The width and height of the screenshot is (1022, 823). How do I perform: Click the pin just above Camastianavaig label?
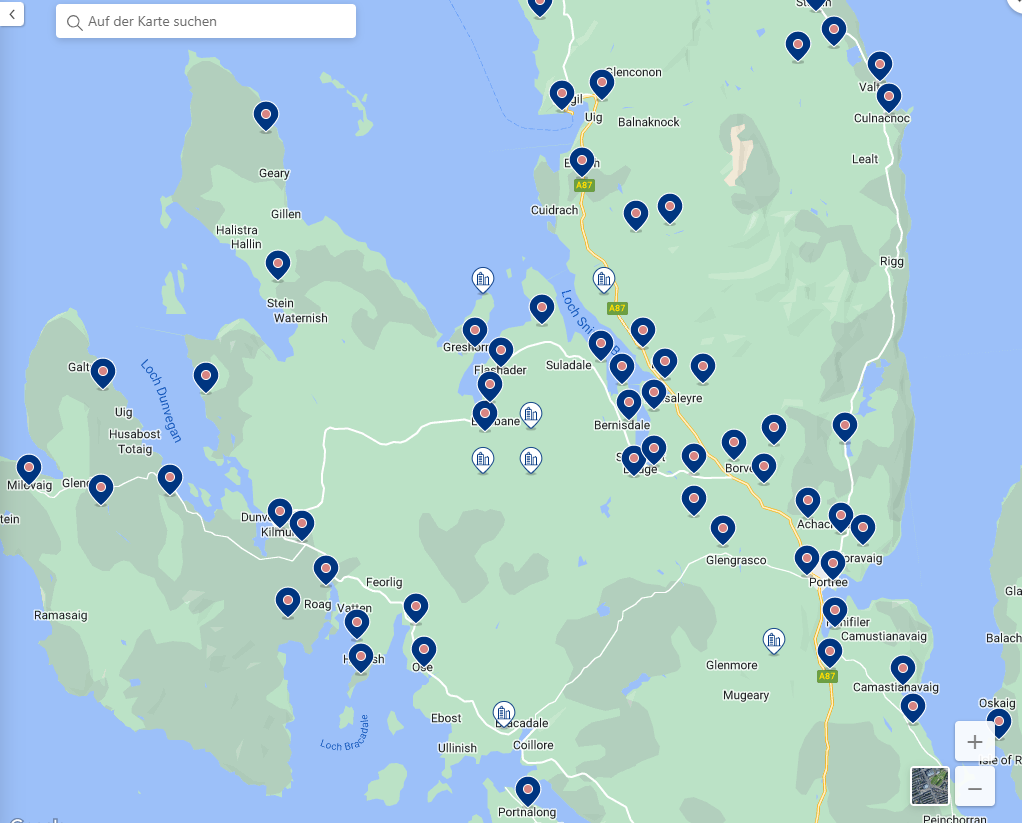903,671
